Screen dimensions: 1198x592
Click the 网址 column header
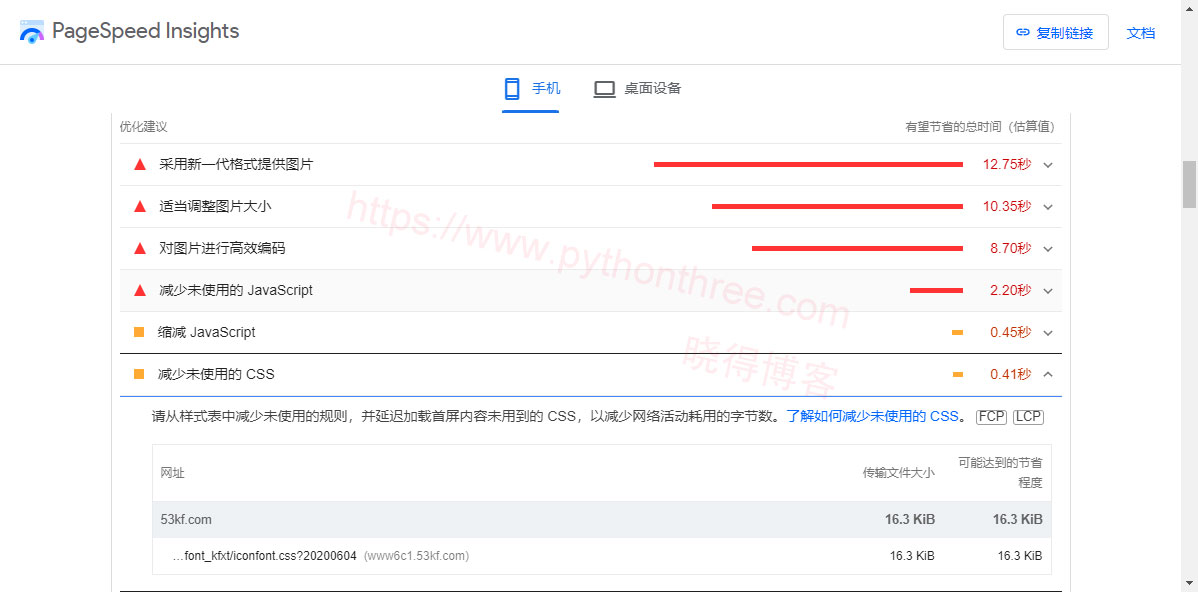[173, 473]
